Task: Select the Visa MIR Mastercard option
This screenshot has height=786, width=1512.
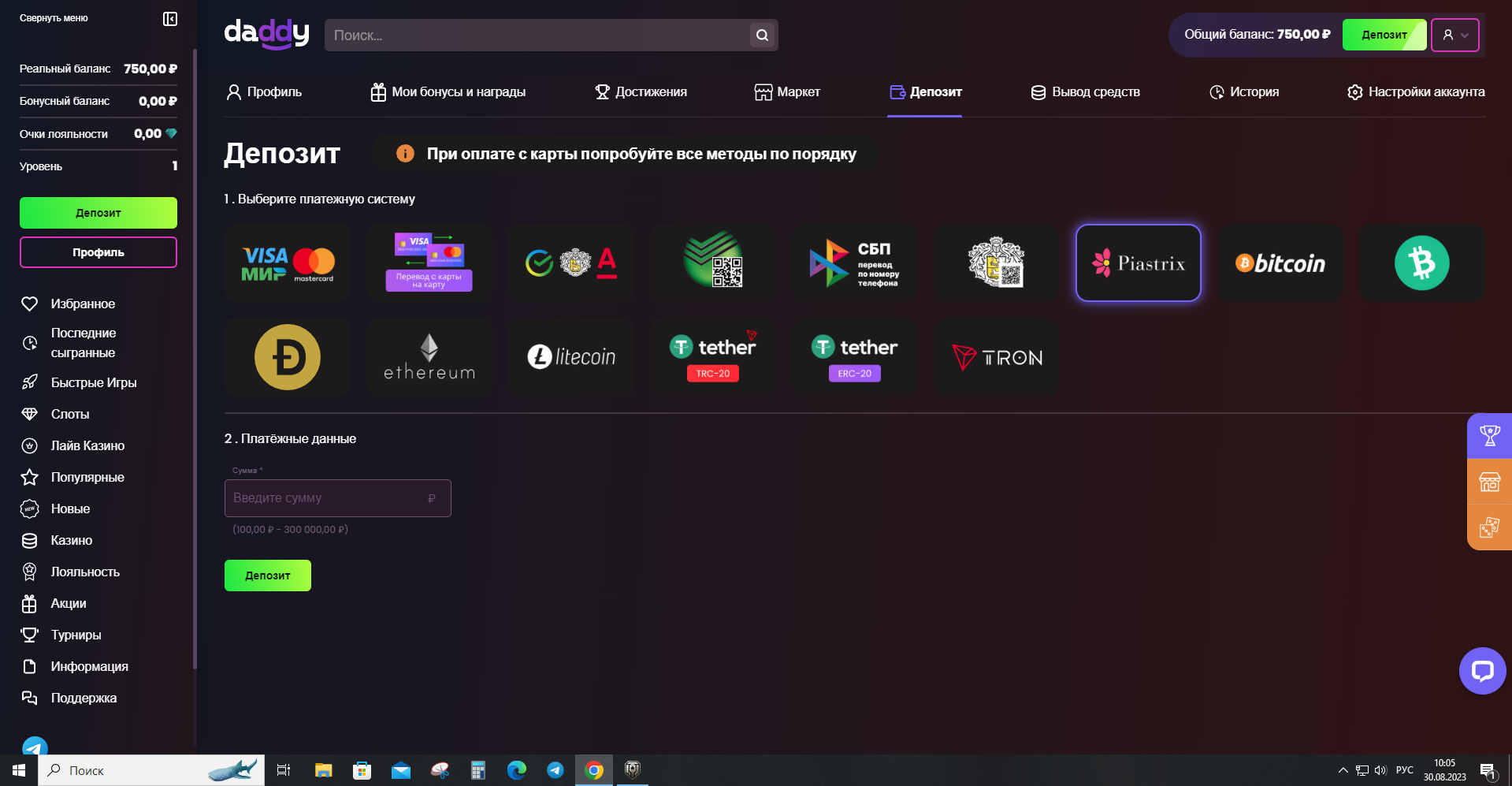Action: [287, 263]
